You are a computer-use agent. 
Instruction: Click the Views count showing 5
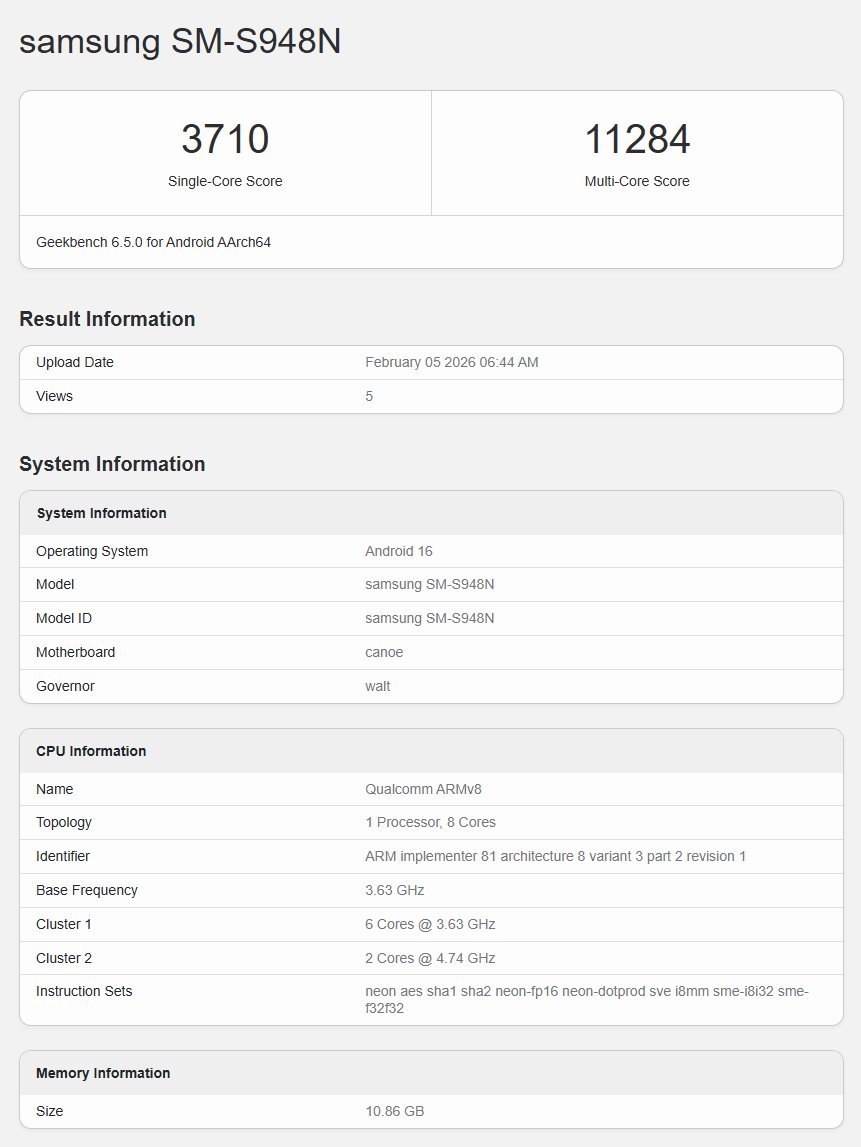pos(369,396)
